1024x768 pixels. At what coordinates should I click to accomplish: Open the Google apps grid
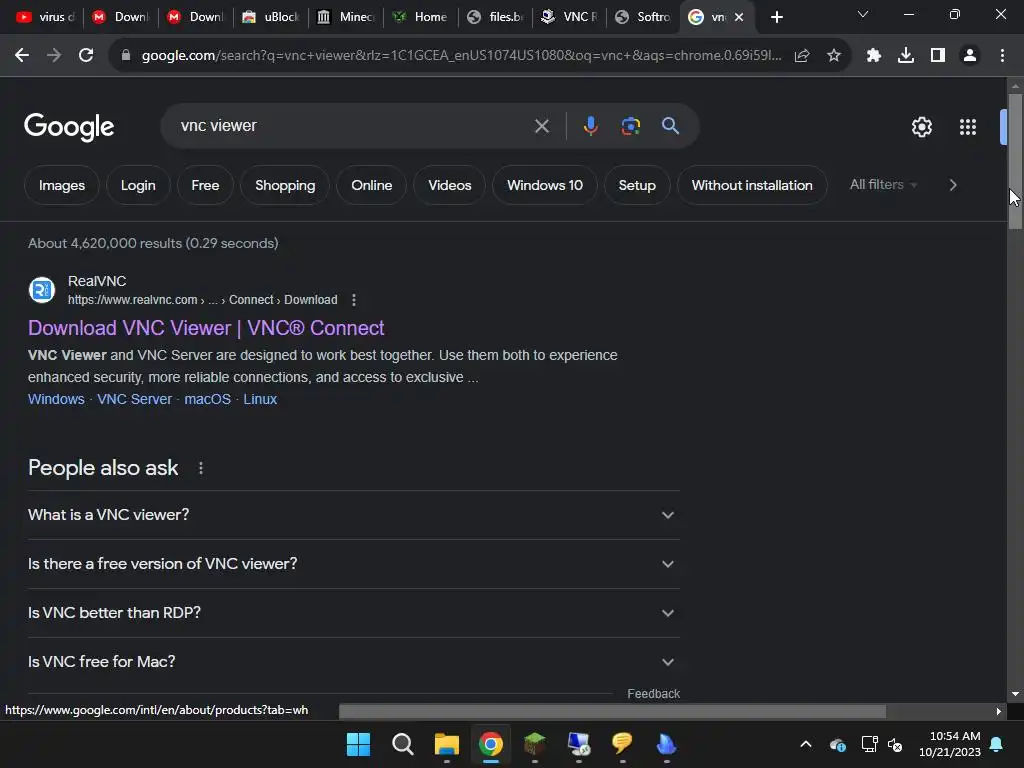click(x=967, y=127)
